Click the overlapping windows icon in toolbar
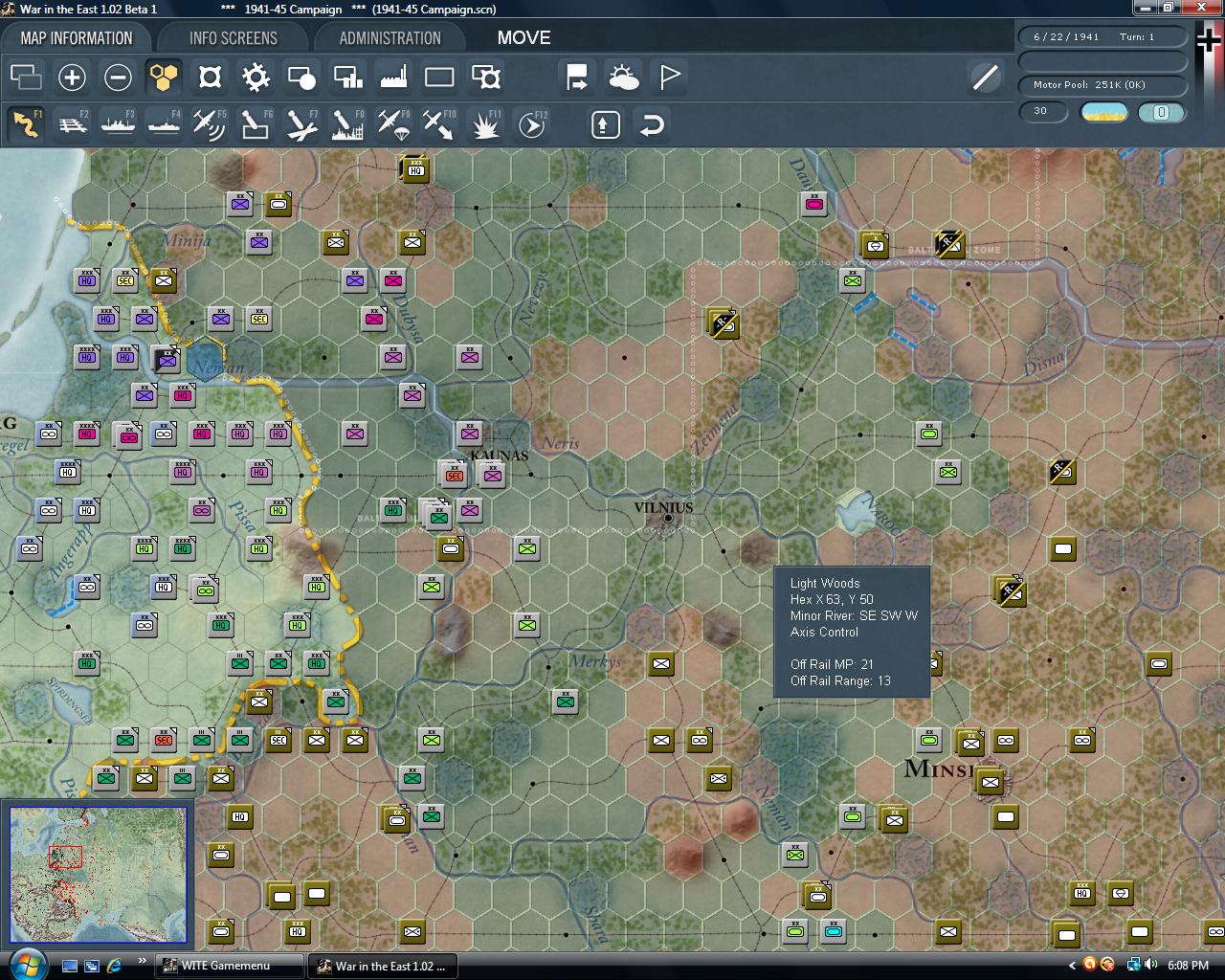 coord(26,77)
